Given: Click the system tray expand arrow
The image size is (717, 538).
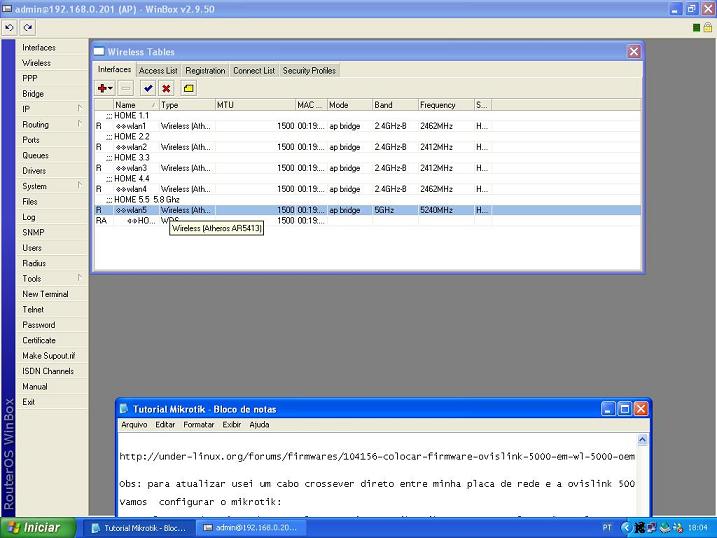Looking at the screenshot, I should tap(625, 528).
